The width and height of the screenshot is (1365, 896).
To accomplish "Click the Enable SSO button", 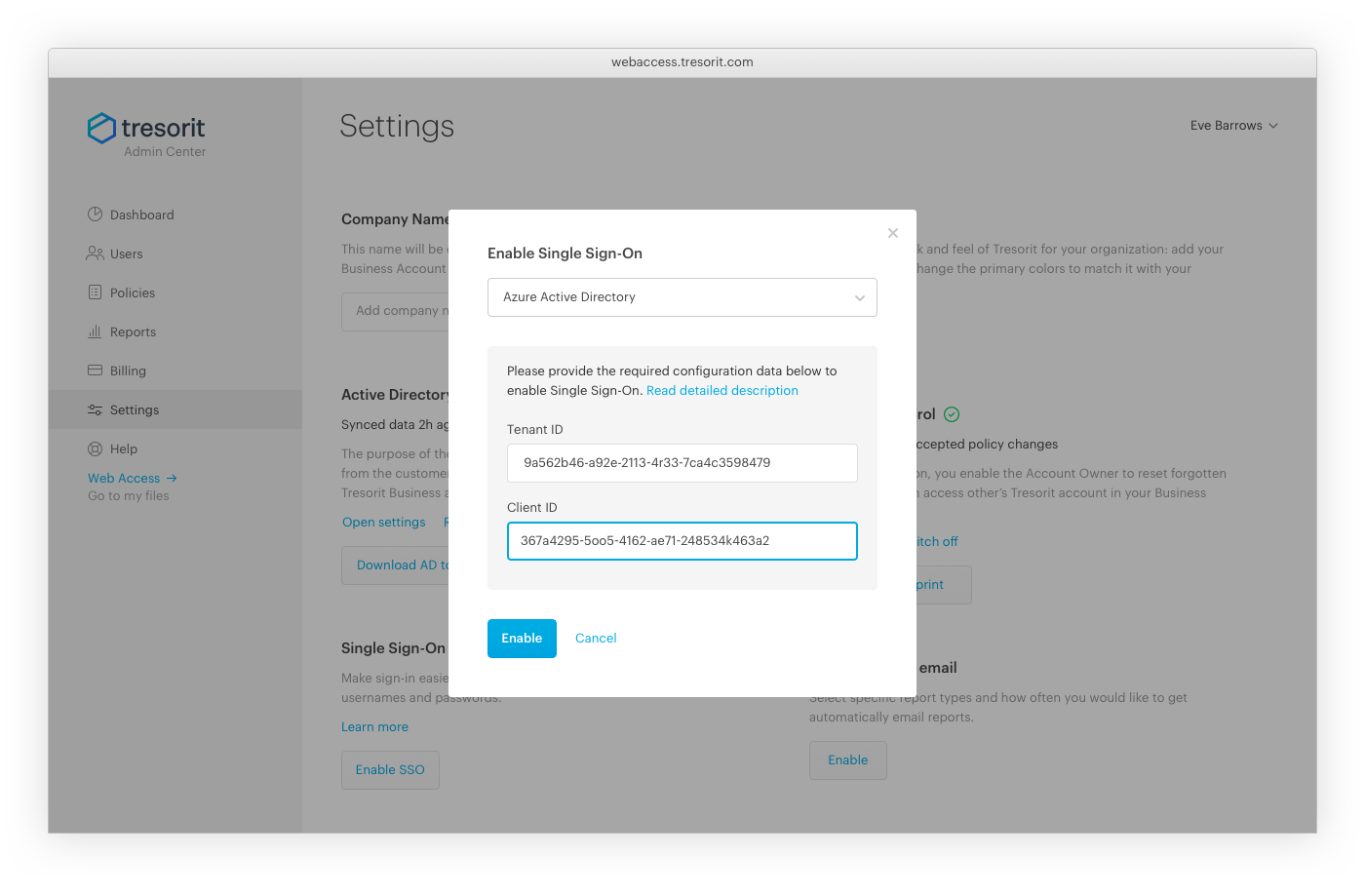I will pos(390,770).
